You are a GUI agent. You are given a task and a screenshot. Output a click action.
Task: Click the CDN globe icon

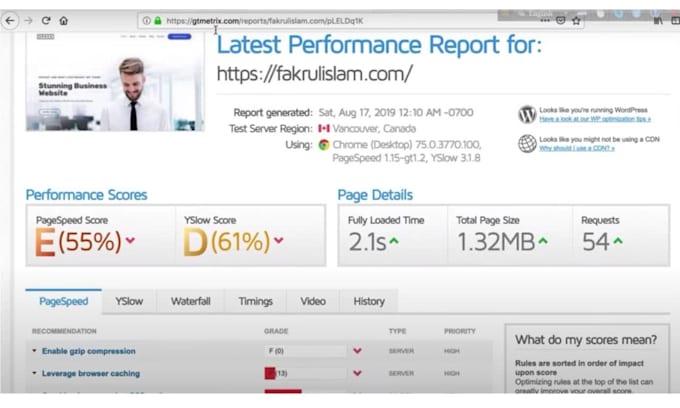point(527,144)
